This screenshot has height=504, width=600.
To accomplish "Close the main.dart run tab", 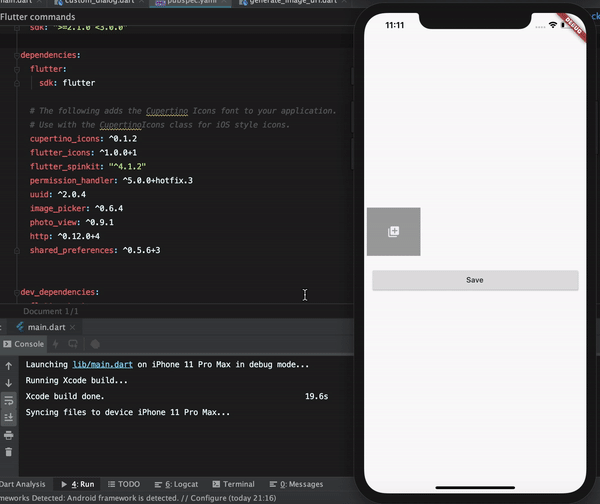I will tap(73, 328).
